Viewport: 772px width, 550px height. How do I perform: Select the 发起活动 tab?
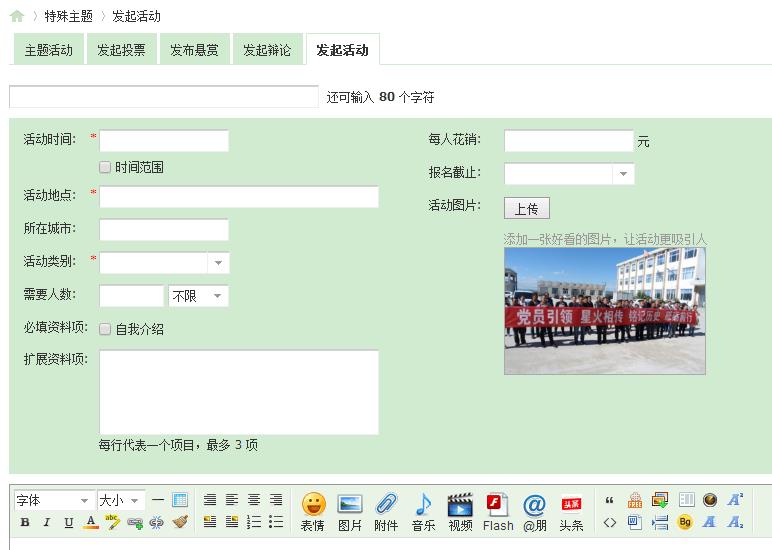click(x=343, y=49)
